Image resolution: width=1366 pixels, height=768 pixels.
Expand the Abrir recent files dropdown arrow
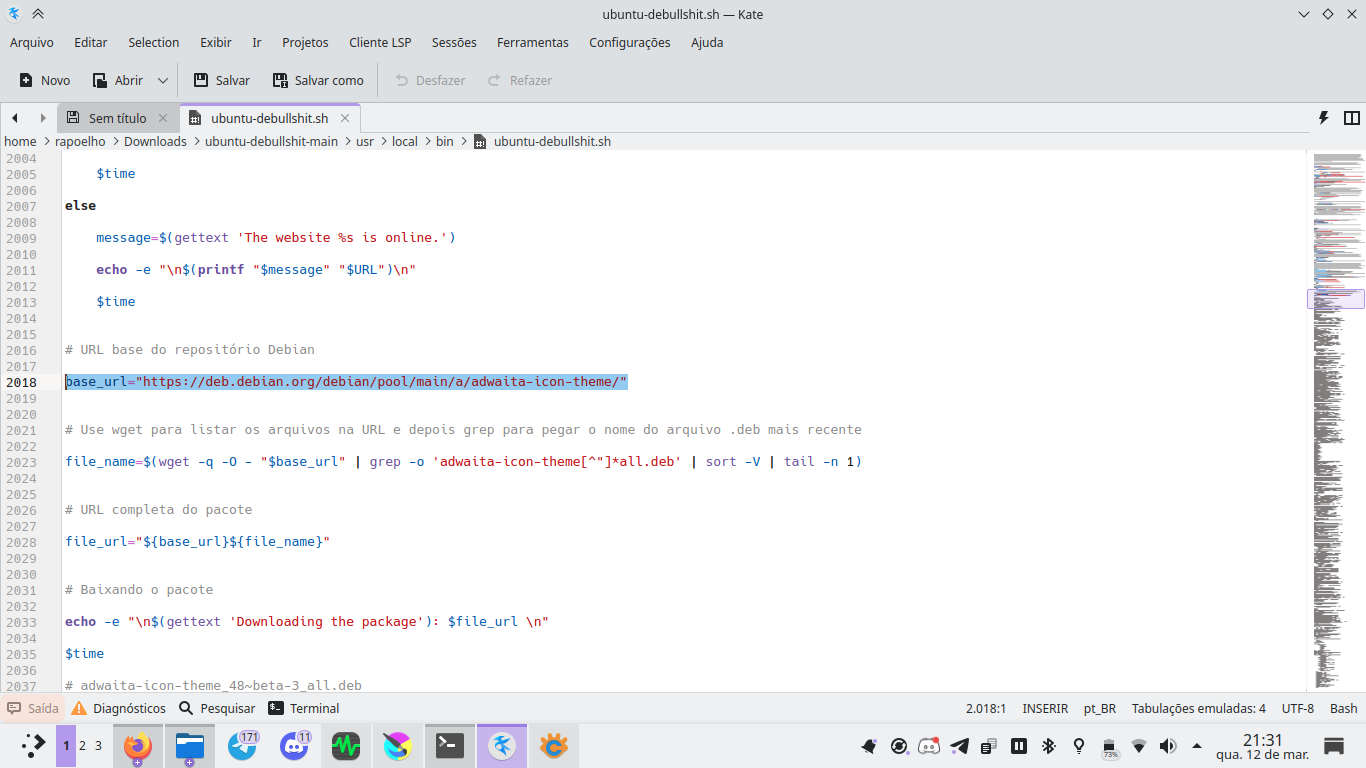tap(163, 80)
